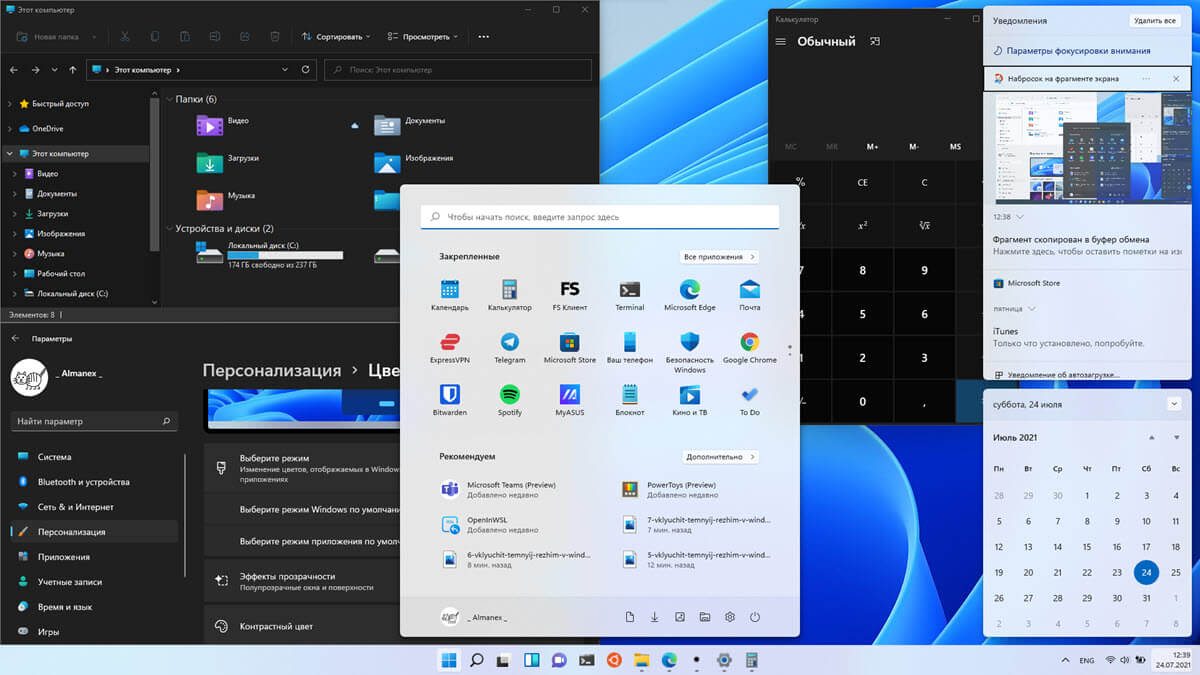Collapse the Папки (6) group
Screen dimensions: 1200x675
(x=168, y=99)
